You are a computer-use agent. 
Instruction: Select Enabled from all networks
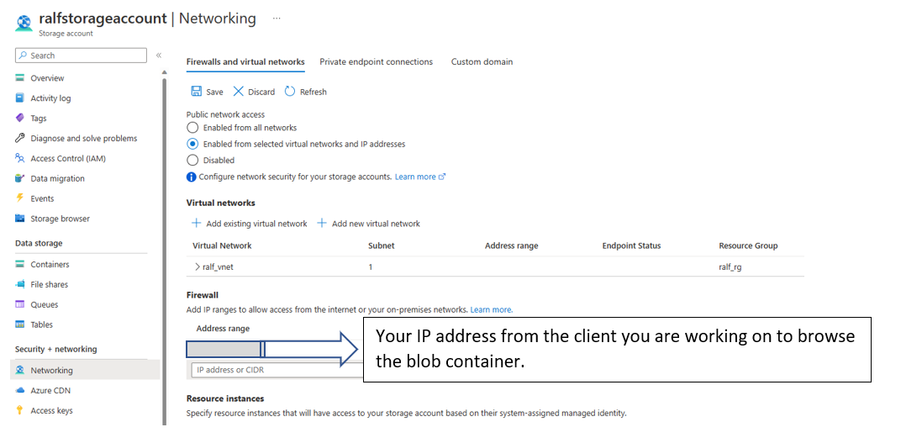click(x=192, y=128)
